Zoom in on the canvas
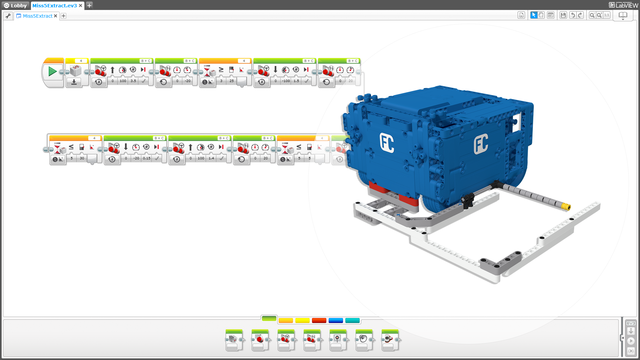The width and height of the screenshot is (640, 360). click(599, 15)
